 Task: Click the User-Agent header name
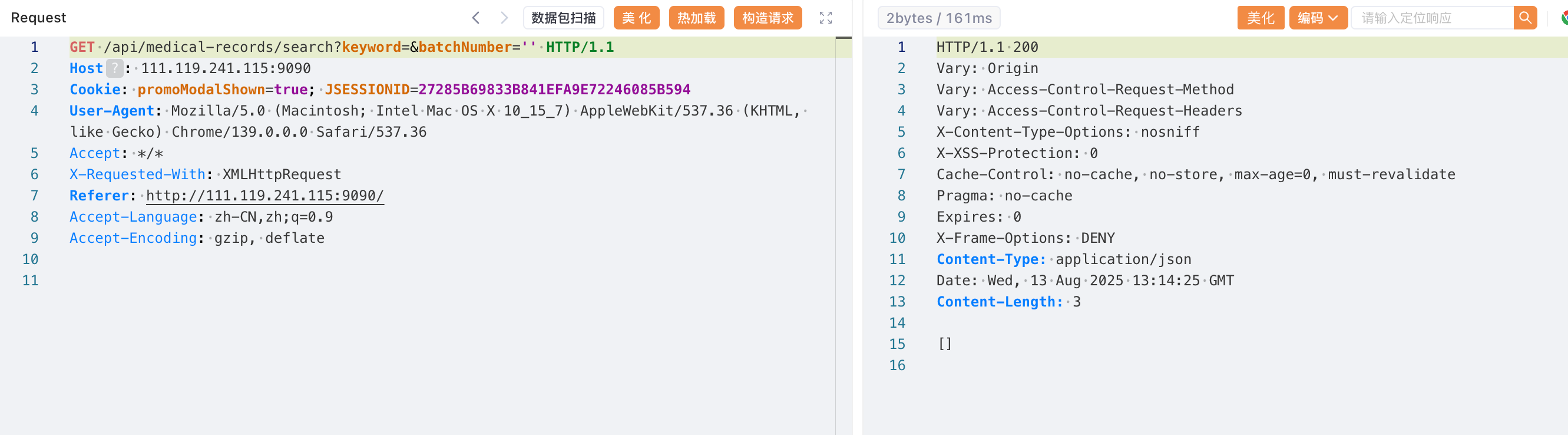tap(112, 111)
